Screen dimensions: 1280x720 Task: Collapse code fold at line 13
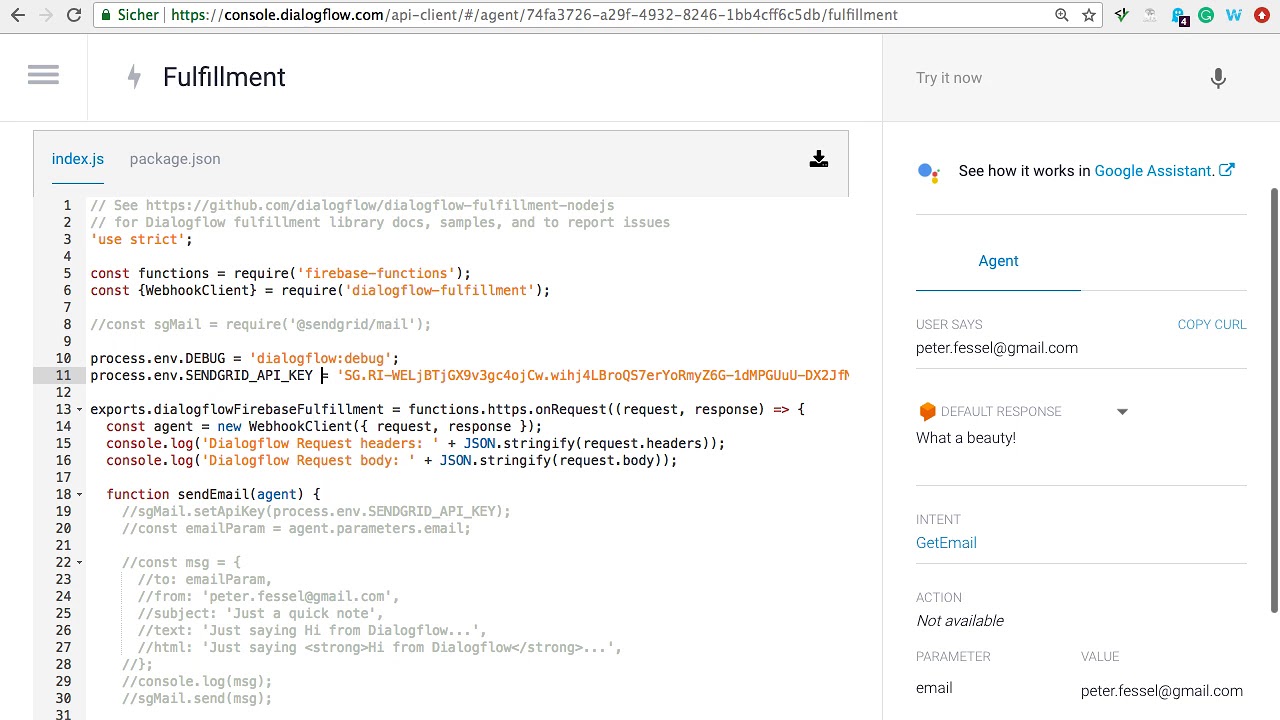80,409
